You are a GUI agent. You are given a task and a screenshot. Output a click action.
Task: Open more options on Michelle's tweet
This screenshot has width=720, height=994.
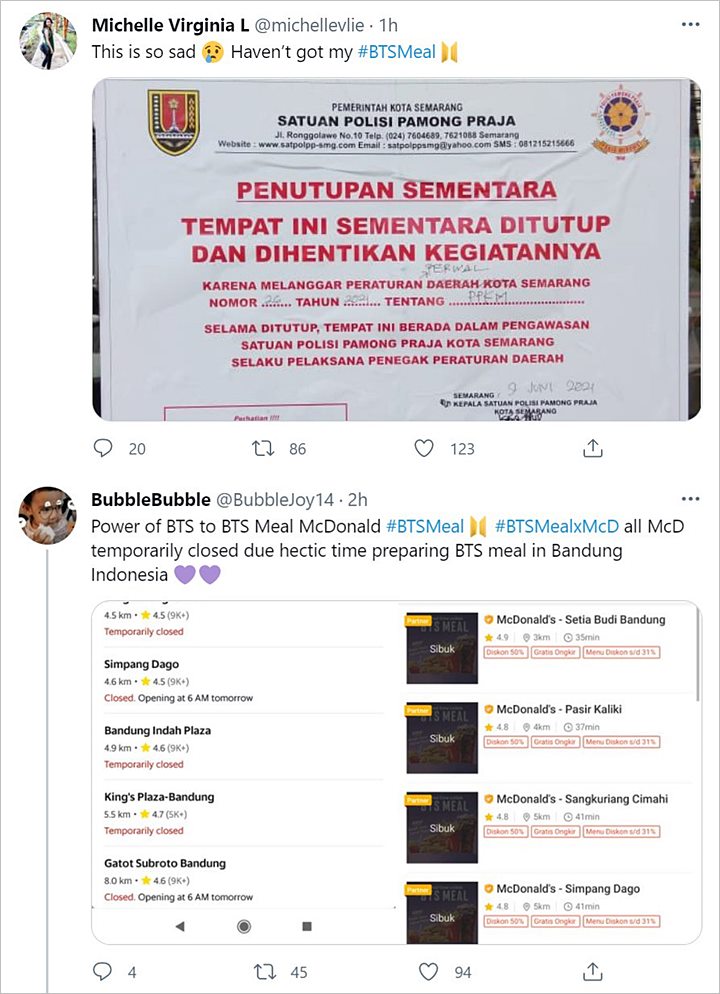tap(690, 25)
